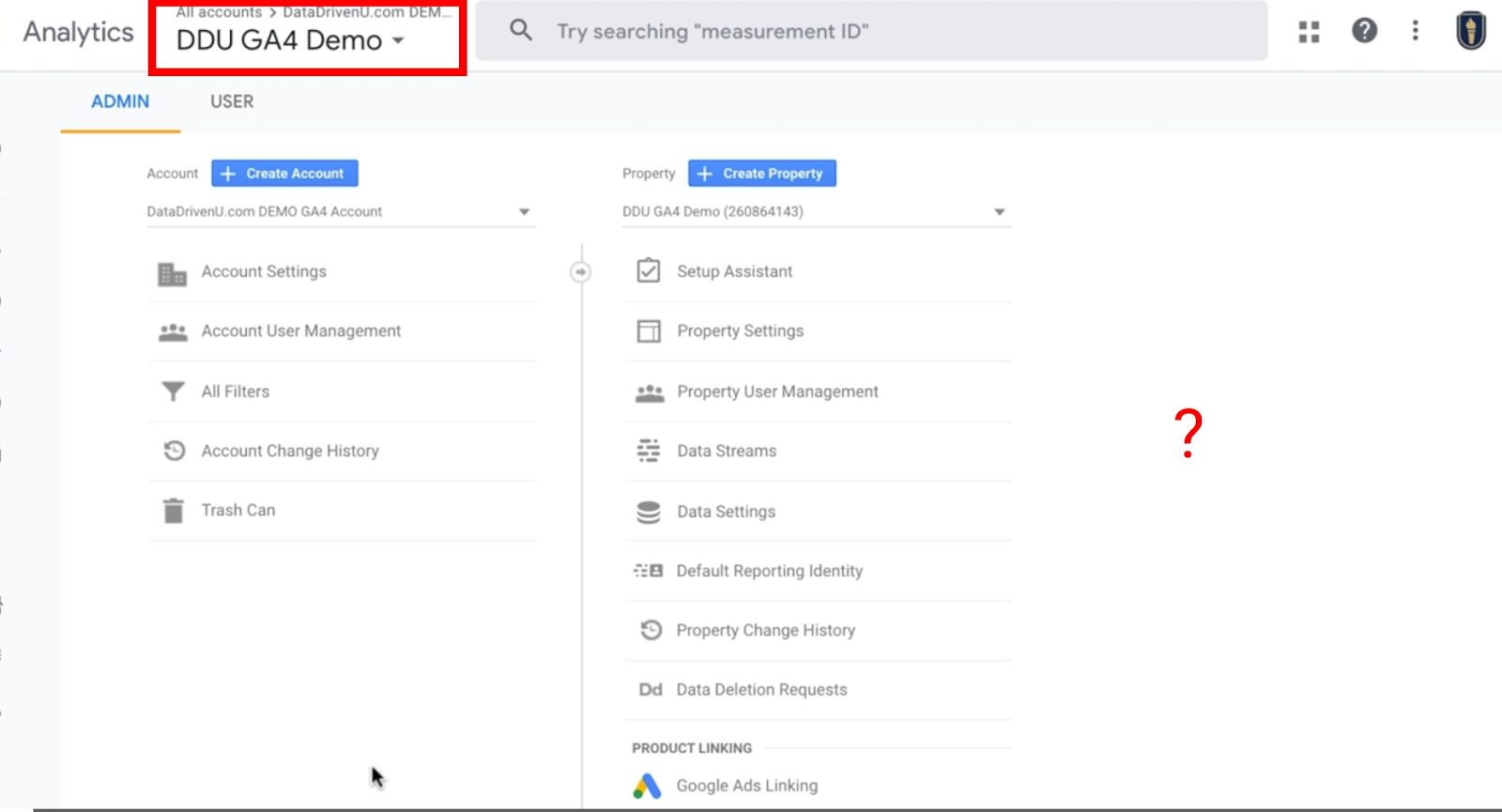Click the Account Settings building icon
1502x812 pixels.
[173, 273]
